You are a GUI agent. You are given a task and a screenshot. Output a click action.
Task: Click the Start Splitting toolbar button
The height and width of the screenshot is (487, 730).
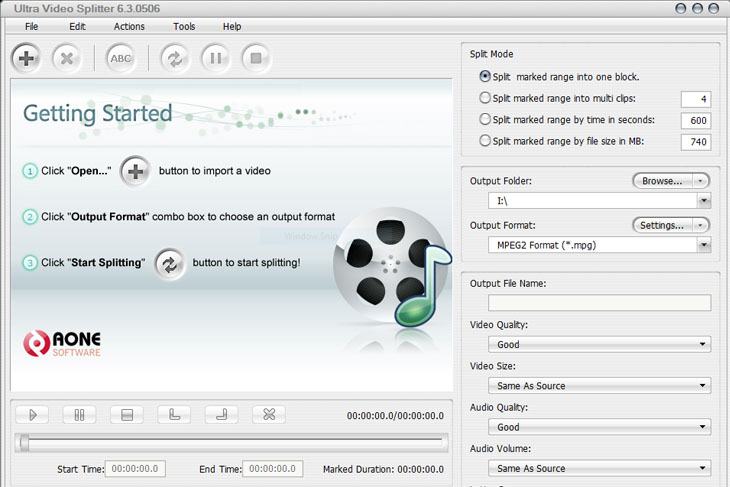tap(175, 58)
